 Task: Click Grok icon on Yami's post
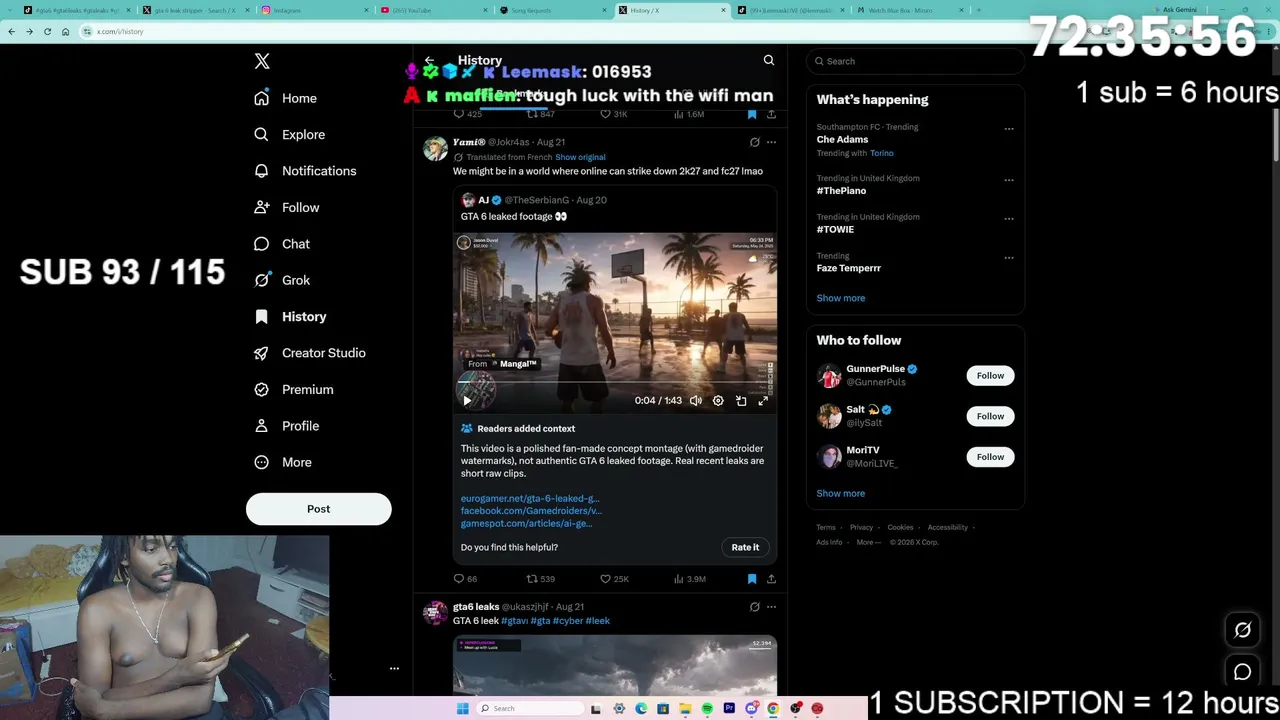coord(755,142)
